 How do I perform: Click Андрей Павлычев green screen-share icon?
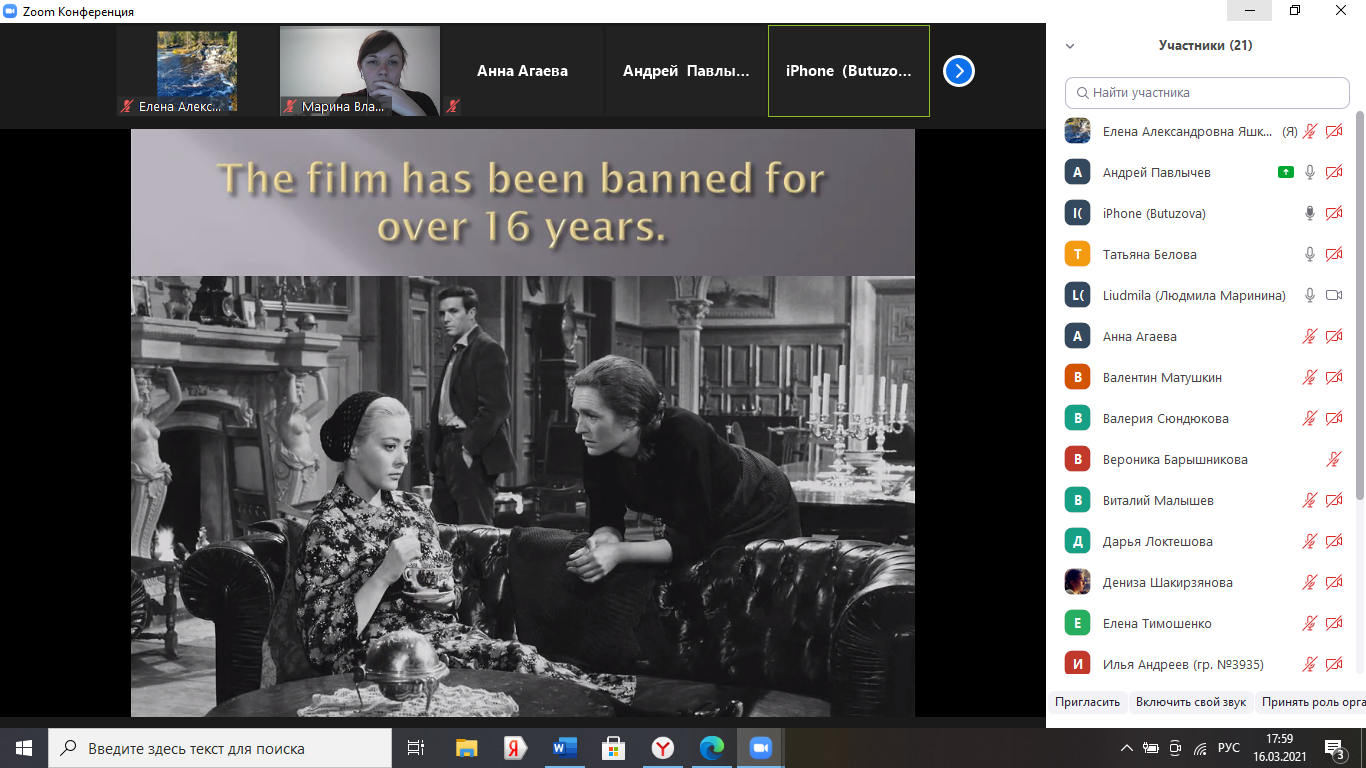coord(1286,172)
